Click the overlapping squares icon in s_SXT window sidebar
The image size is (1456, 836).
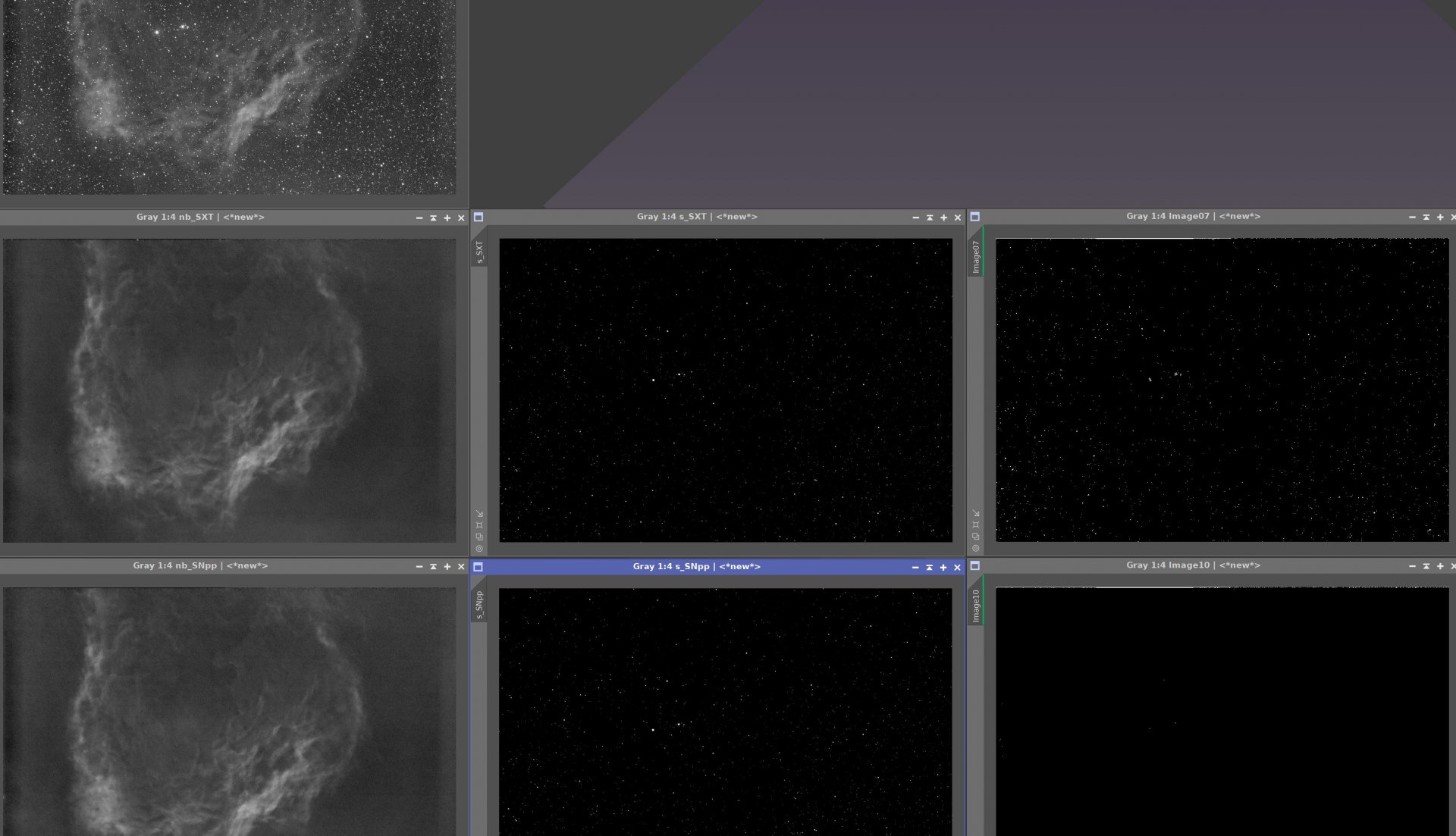coord(479,537)
